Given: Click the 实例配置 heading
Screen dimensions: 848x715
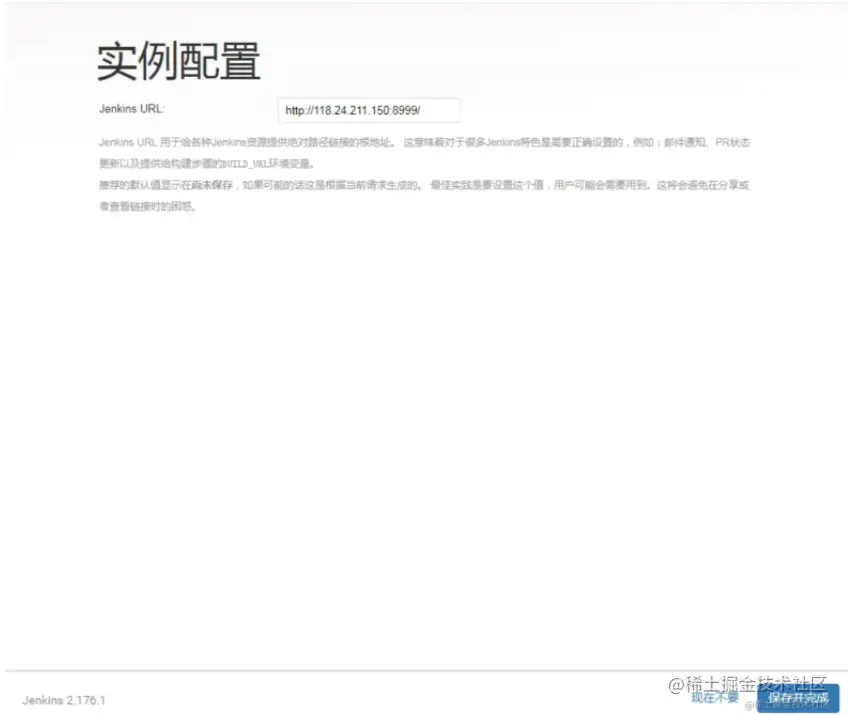Looking at the screenshot, I should [x=178, y=61].
